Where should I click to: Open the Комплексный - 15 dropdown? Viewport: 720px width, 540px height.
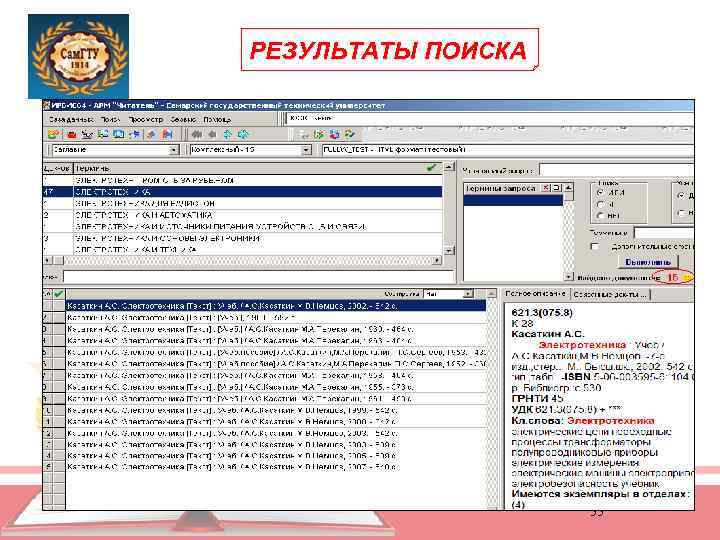pos(306,150)
